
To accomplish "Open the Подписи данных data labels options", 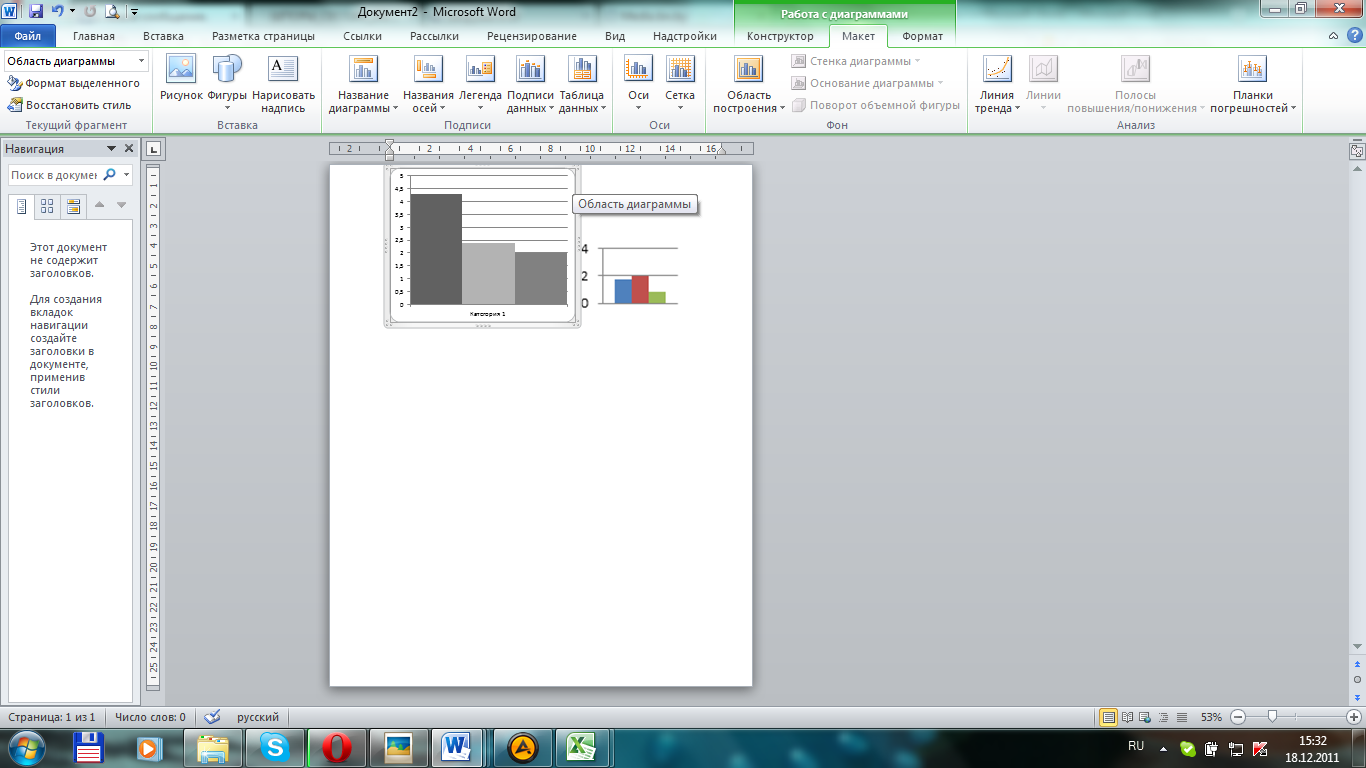I will click(x=530, y=84).
